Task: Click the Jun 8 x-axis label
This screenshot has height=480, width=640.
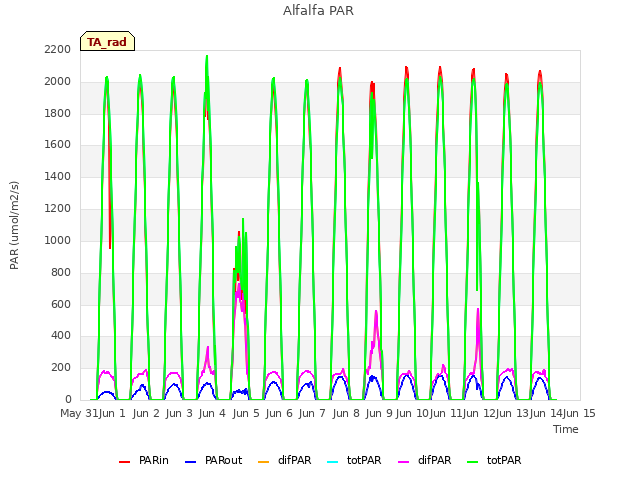Action: click(346, 413)
